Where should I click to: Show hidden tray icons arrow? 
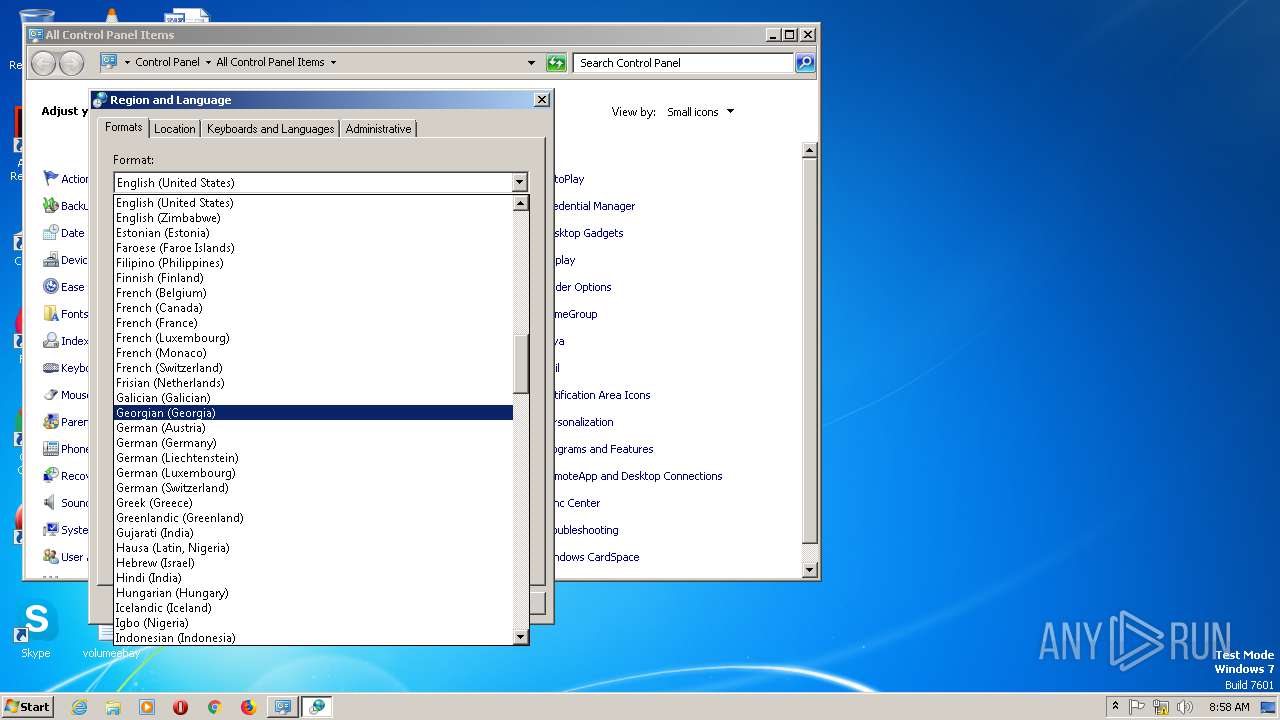pyautogui.click(x=1115, y=706)
